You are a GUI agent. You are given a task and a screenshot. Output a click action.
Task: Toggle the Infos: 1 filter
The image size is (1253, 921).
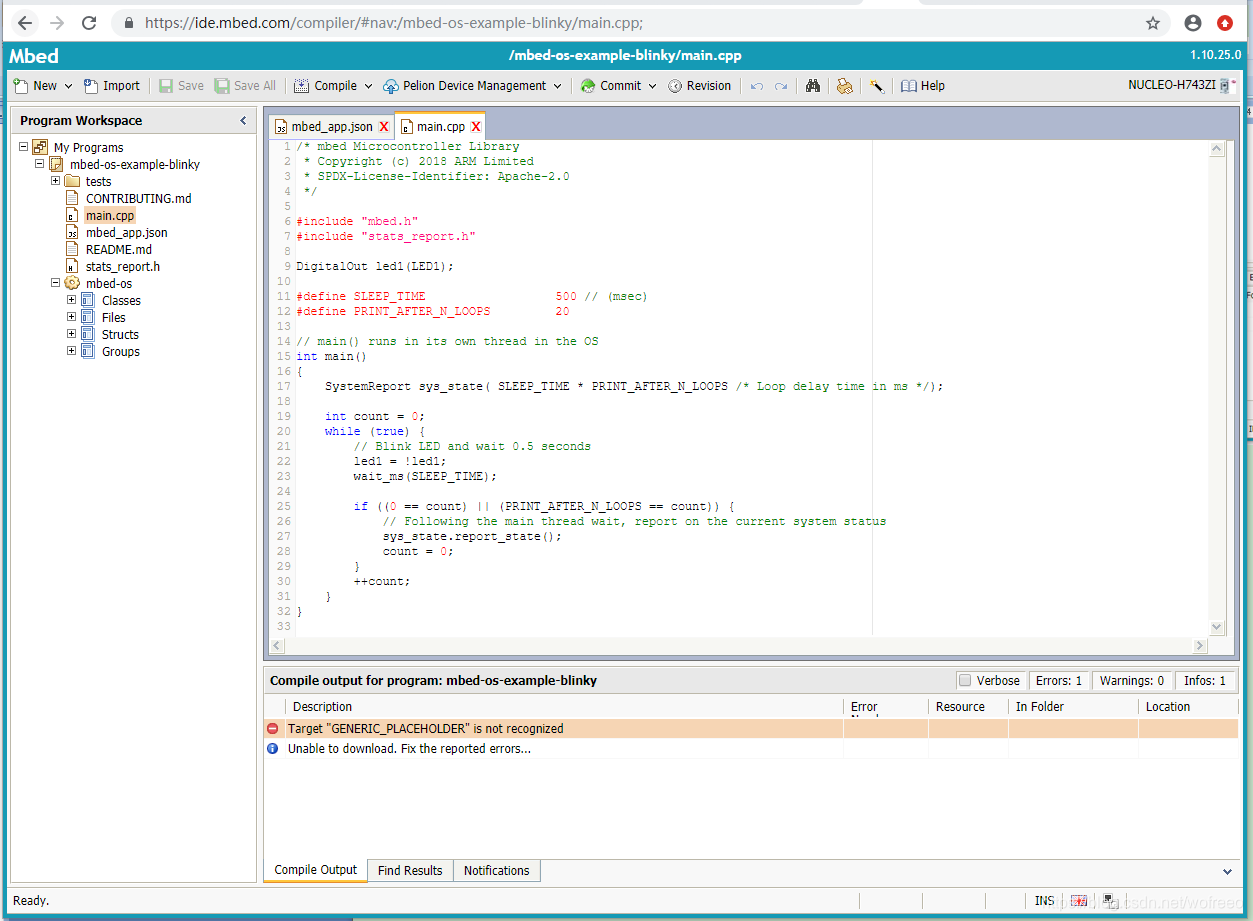tap(1205, 680)
